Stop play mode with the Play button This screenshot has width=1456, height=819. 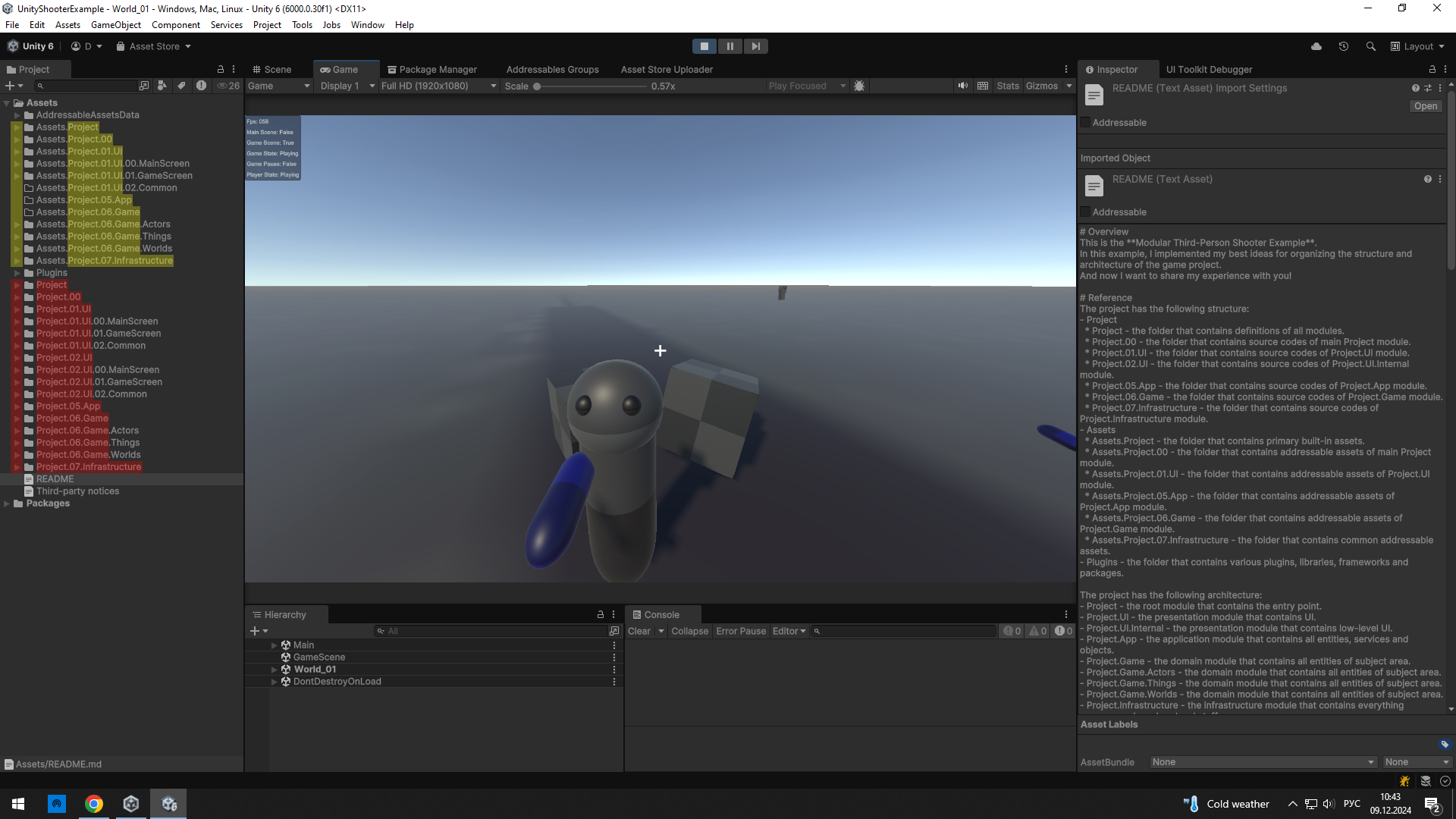point(704,46)
